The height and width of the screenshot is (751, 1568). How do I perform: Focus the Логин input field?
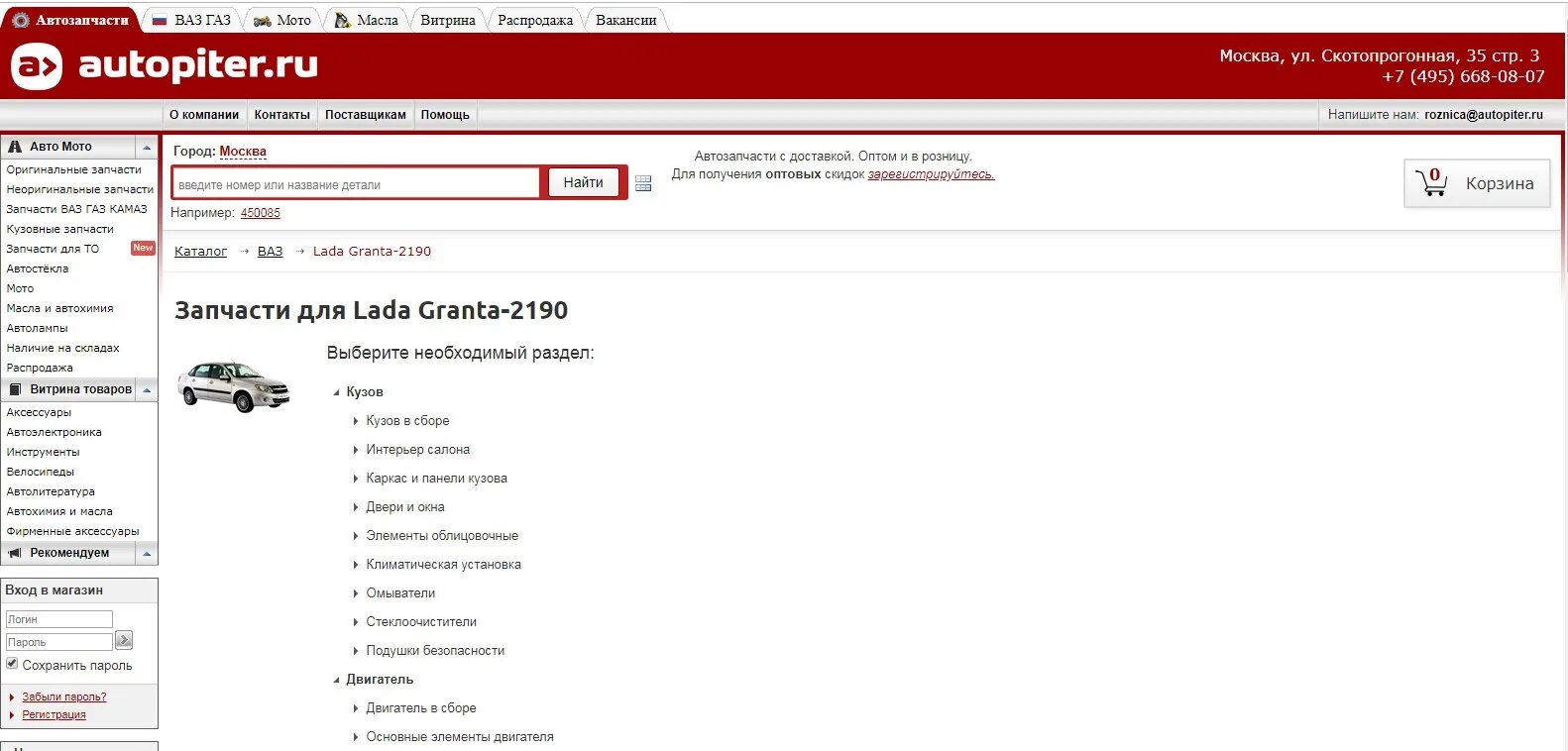coord(59,619)
